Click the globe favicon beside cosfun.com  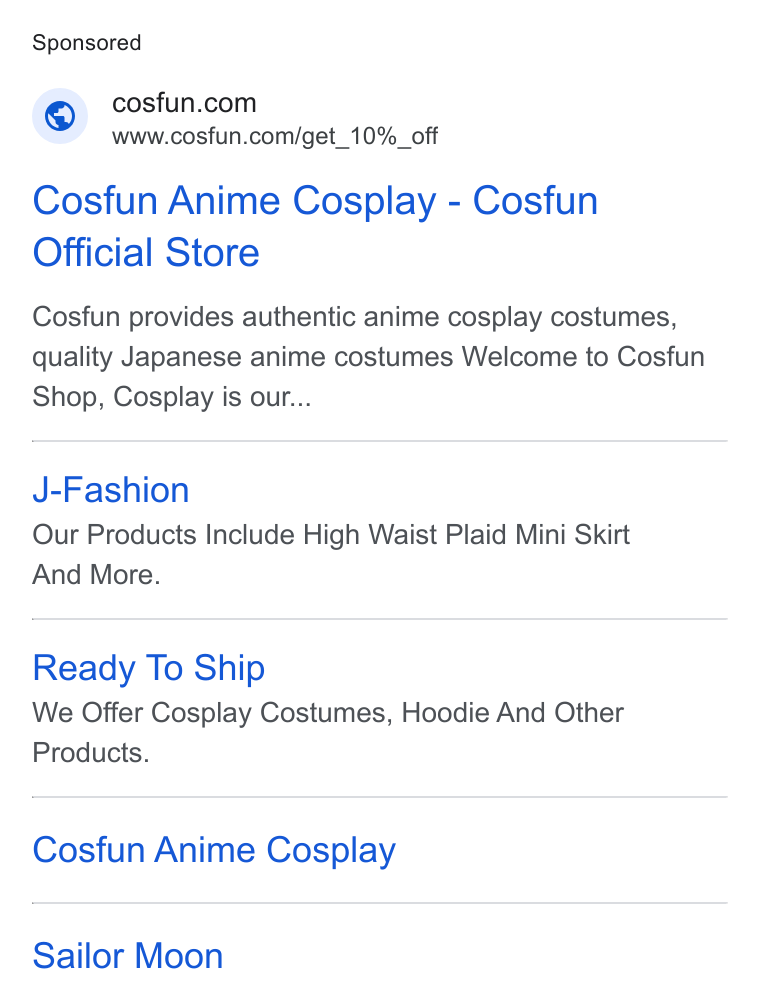click(x=60, y=116)
